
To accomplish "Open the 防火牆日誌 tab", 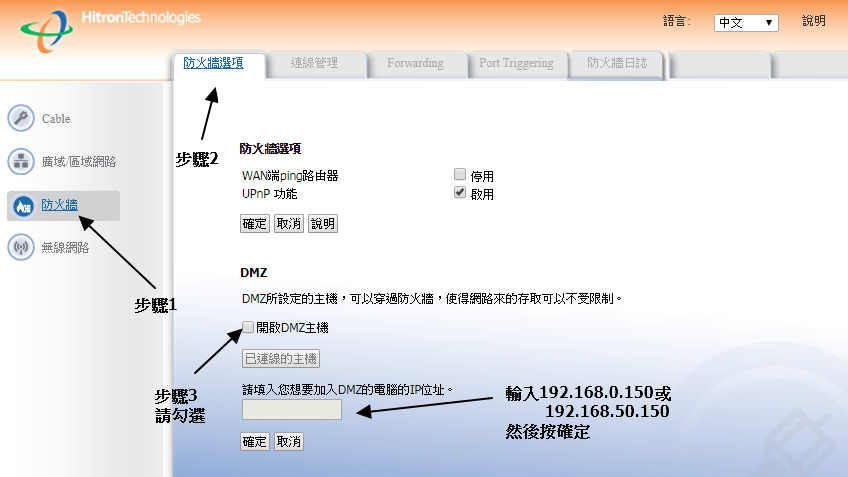I will tap(616, 63).
